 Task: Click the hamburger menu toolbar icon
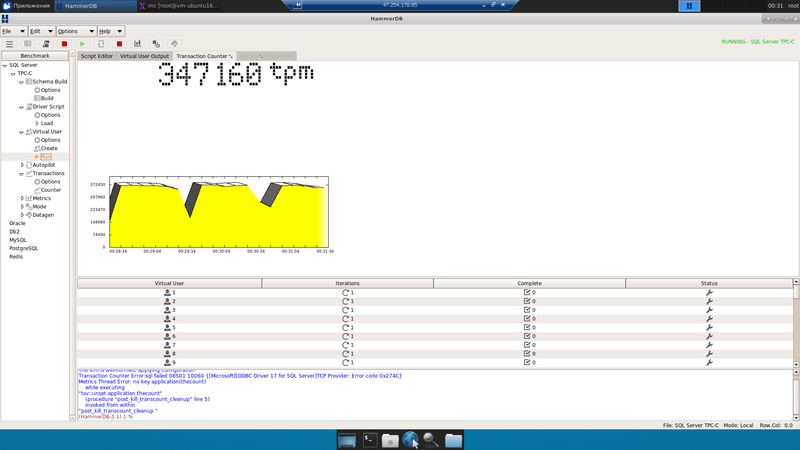[9, 44]
